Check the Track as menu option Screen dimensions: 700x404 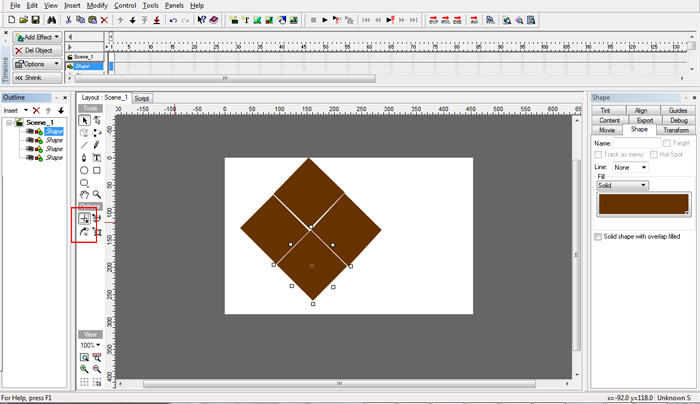597,155
